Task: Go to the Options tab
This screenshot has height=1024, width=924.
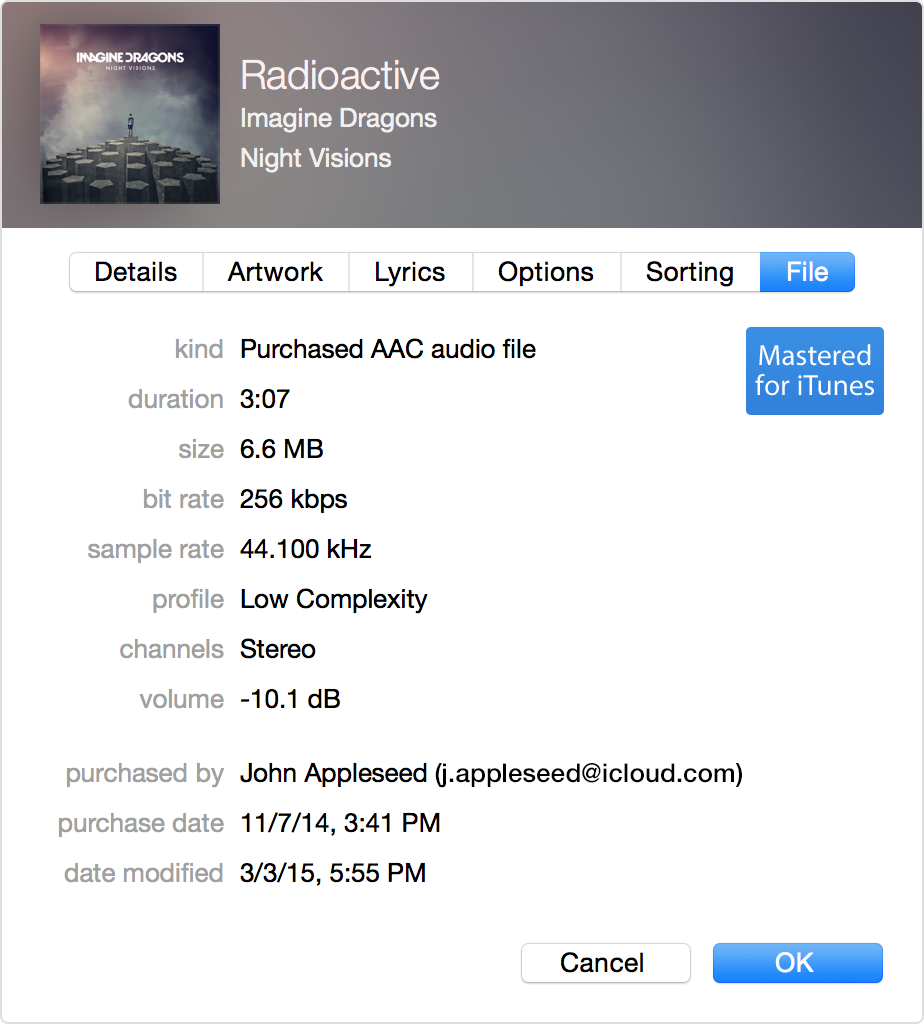Action: pyautogui.click(x=546, y=272)
